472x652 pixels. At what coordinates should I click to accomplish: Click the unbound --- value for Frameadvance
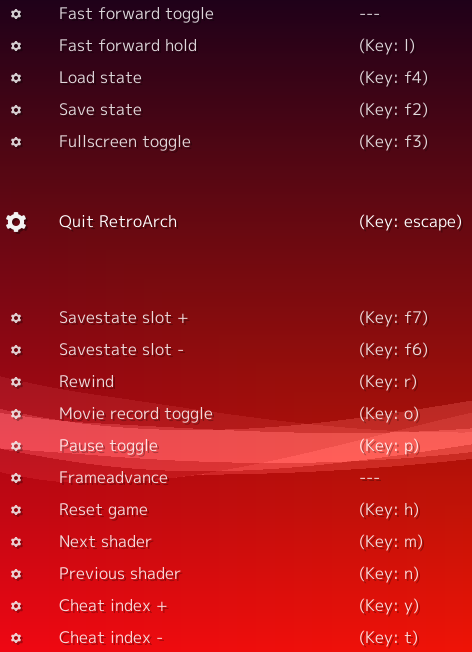[369, 478]
